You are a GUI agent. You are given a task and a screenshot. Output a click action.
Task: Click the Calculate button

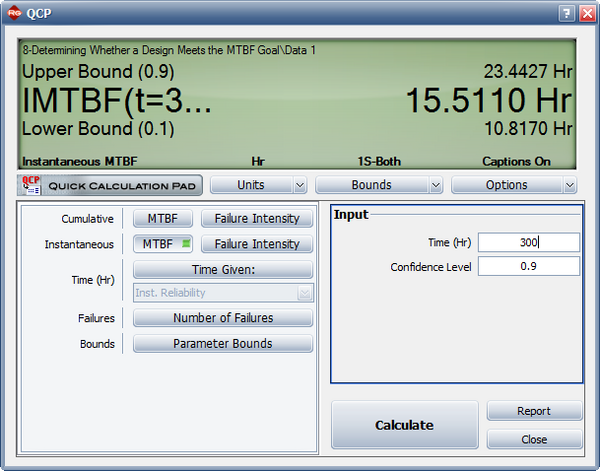(x=405, y=425)
